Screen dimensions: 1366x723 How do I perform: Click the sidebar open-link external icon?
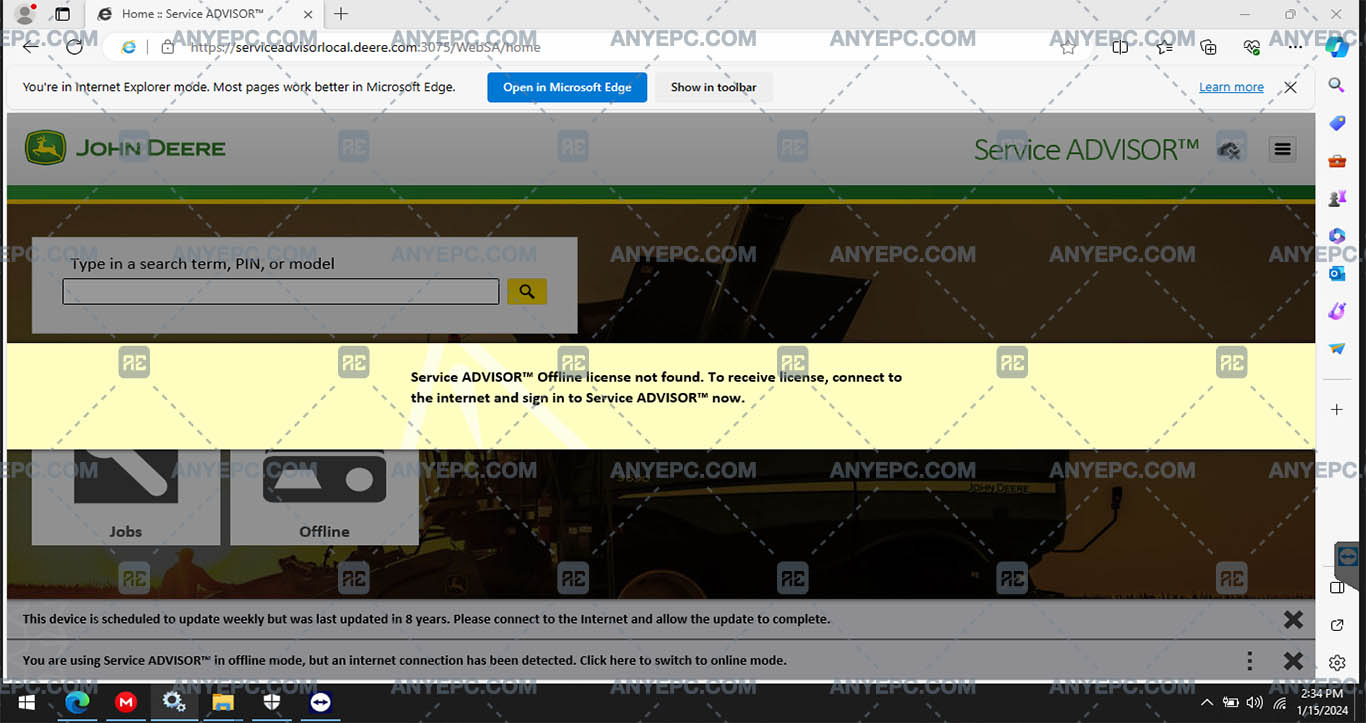coord(1337,625)
